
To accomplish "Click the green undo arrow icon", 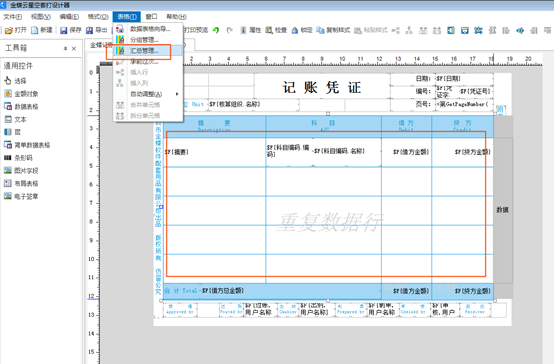I will pyautogui.click(x=216, y=30).
